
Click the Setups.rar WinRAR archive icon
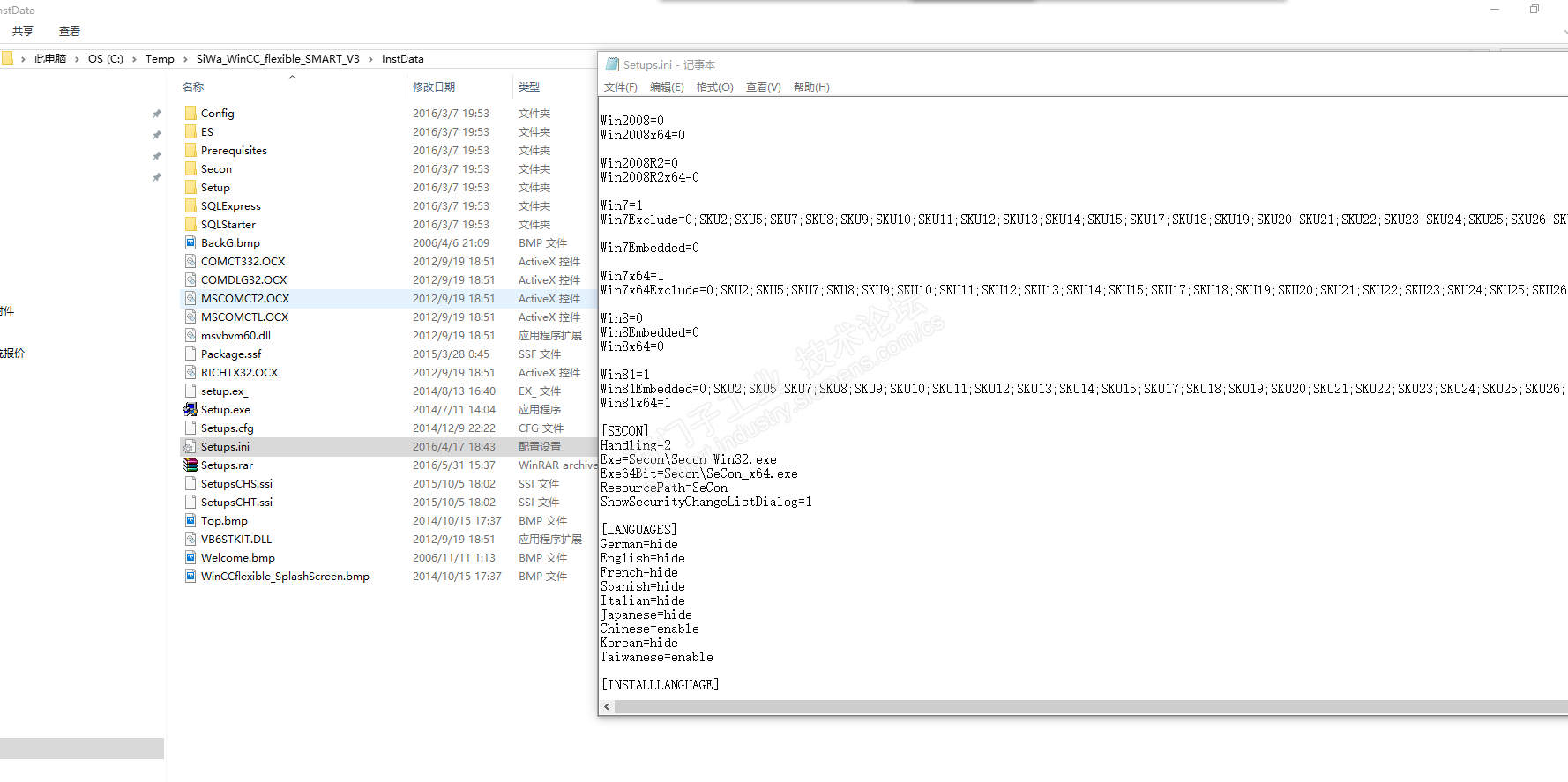tap(190, 465)
